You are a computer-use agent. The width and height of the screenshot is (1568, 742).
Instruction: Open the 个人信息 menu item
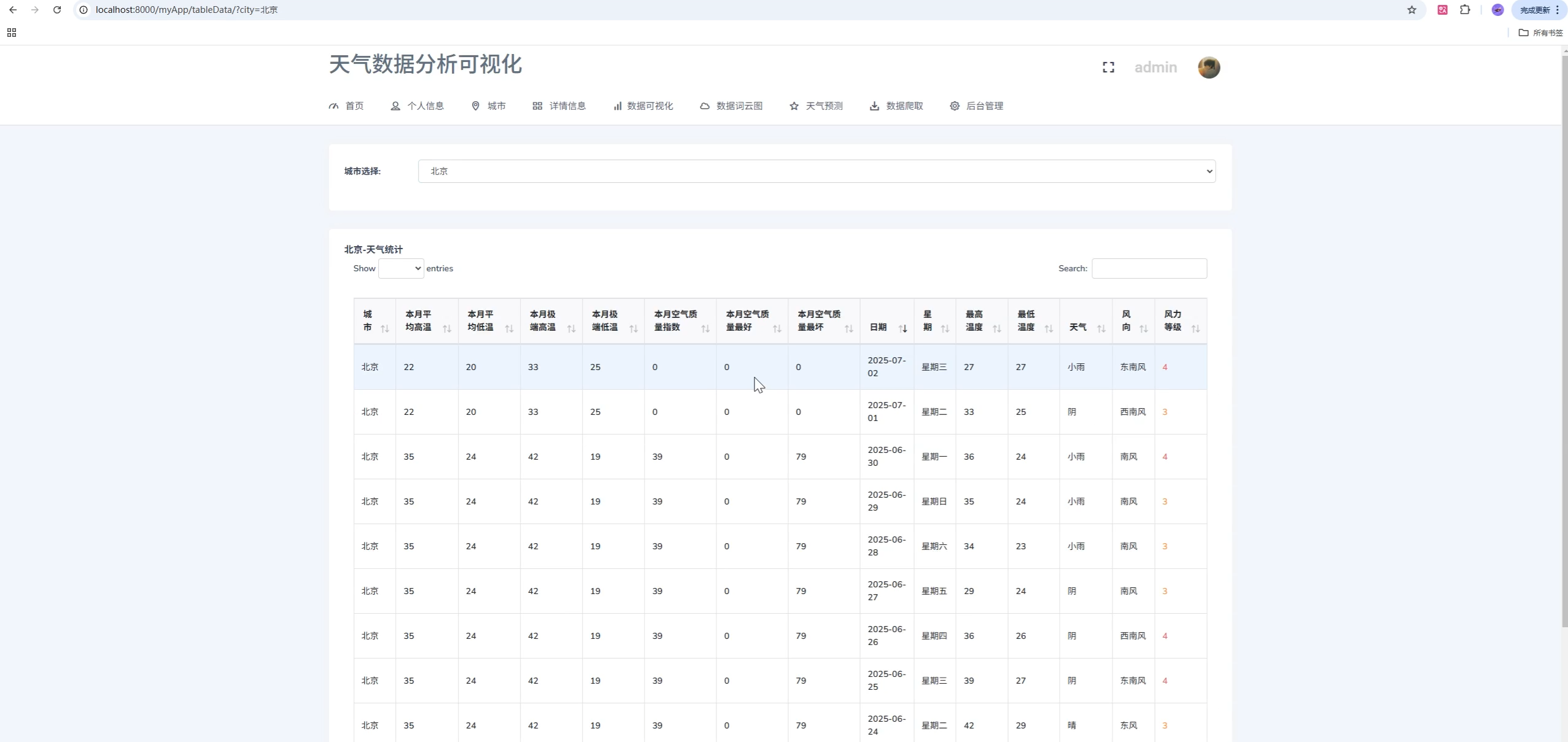coord(417,106)
